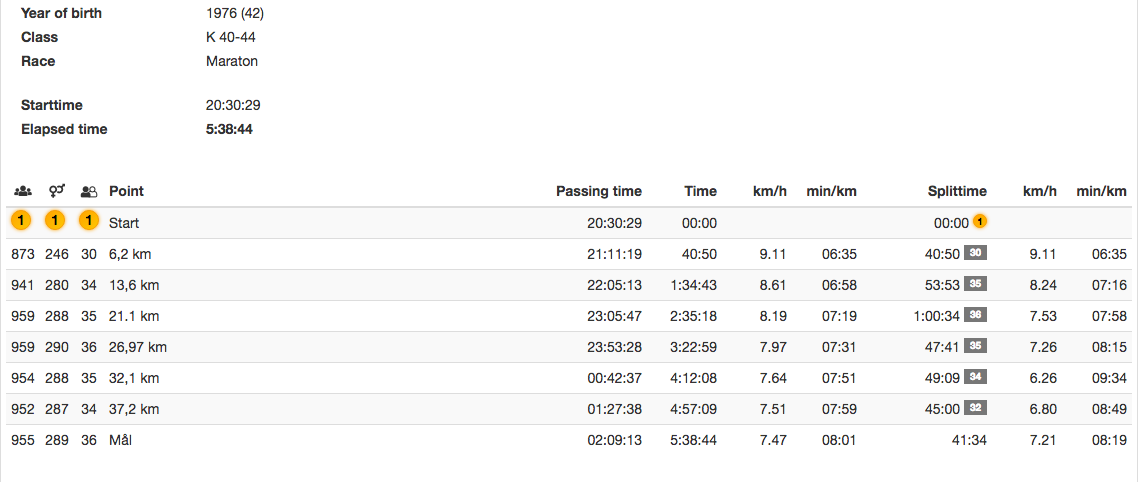
Task: Click grey split rank badge 34 for 32,1 km
Action: click(x=977, y=378)
